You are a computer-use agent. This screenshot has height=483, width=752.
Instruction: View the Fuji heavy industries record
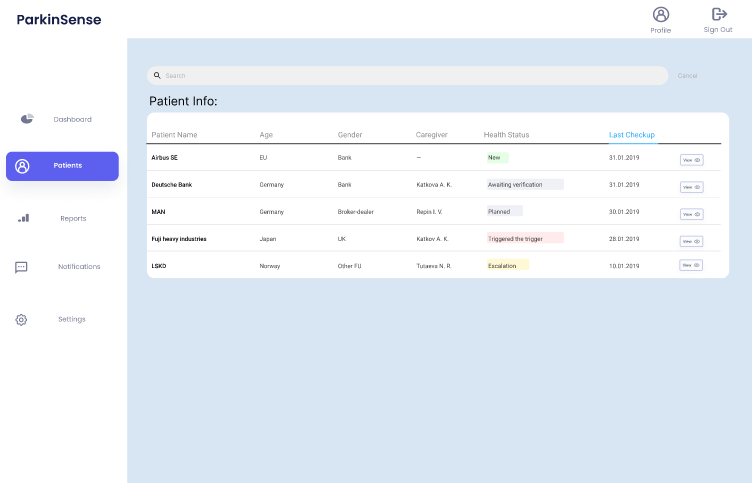tap(691, 241)
